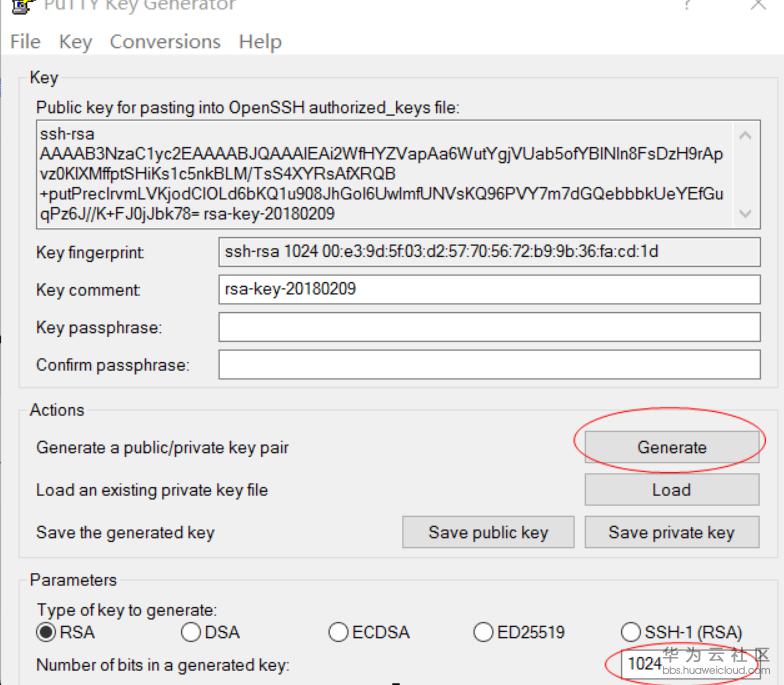This screenshot has width=784, height=685.
Task: Select the SSH-1 (RSA) key type
Action: 682,632
